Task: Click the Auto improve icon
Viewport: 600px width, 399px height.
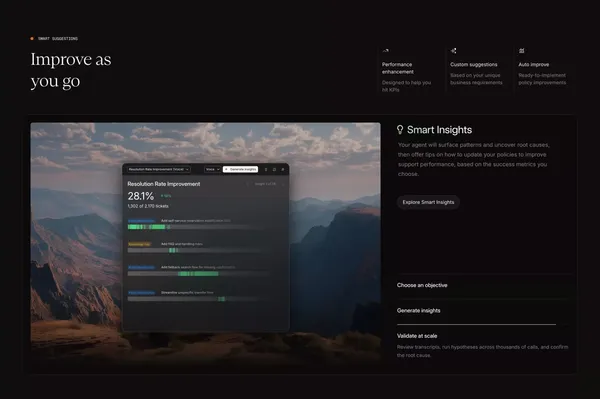Action: tap(522, 50)
